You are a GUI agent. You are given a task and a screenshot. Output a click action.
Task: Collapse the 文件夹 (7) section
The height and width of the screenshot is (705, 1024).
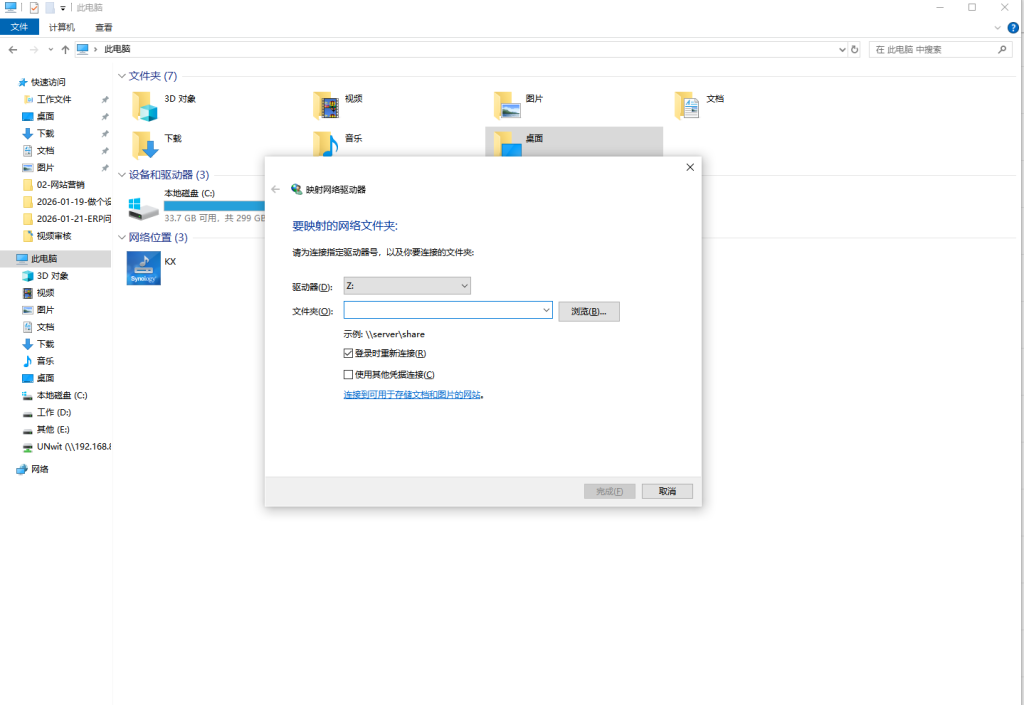pos(122,76)
